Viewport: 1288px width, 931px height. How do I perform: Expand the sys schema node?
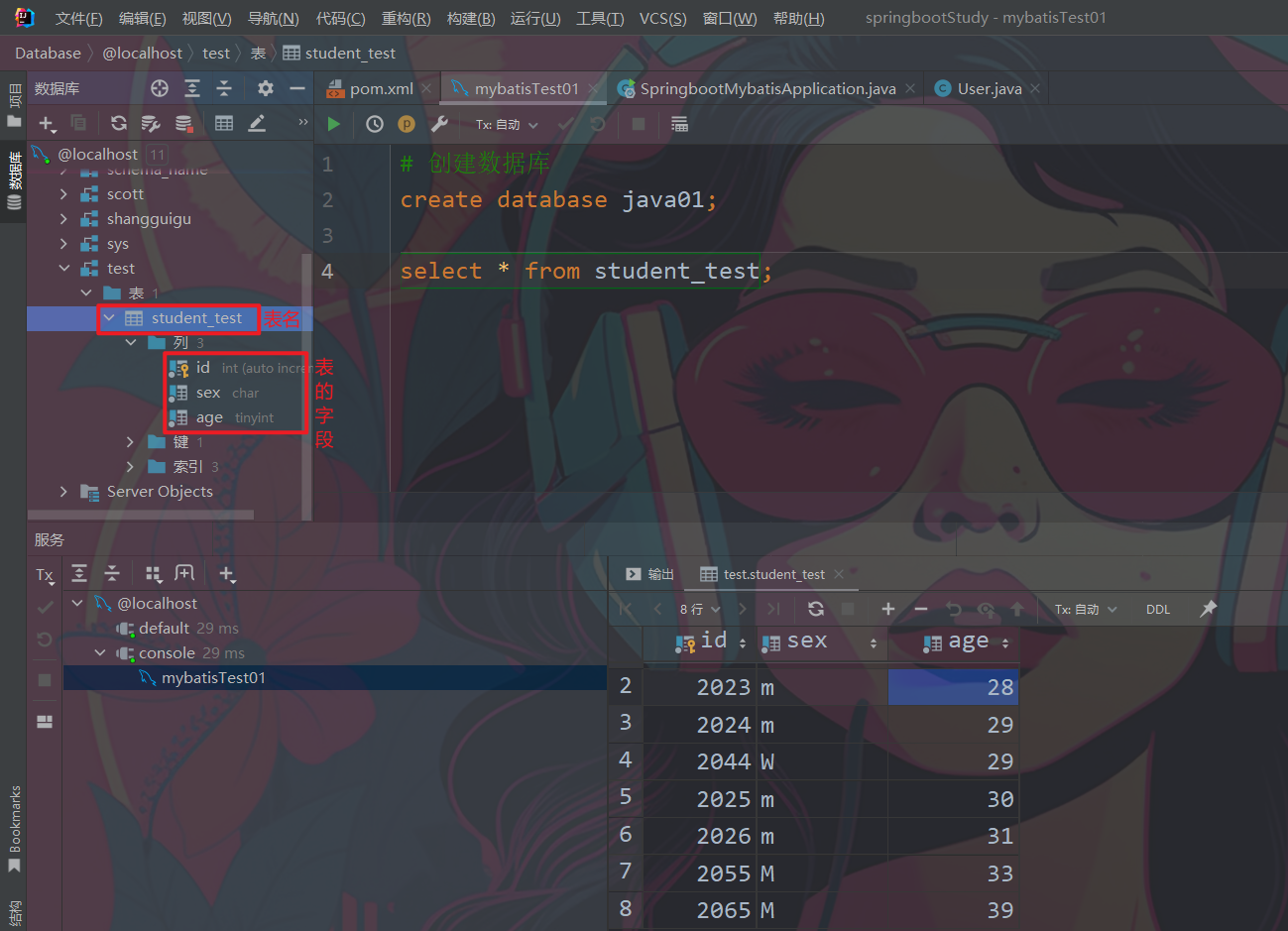64,244
